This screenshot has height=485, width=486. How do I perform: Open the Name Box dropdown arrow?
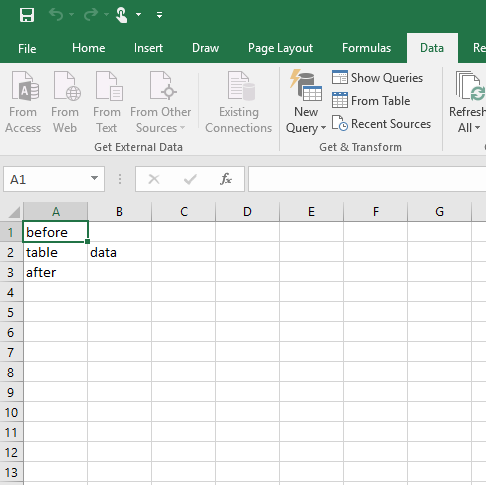pyautogui.click(x=94, y=178)
